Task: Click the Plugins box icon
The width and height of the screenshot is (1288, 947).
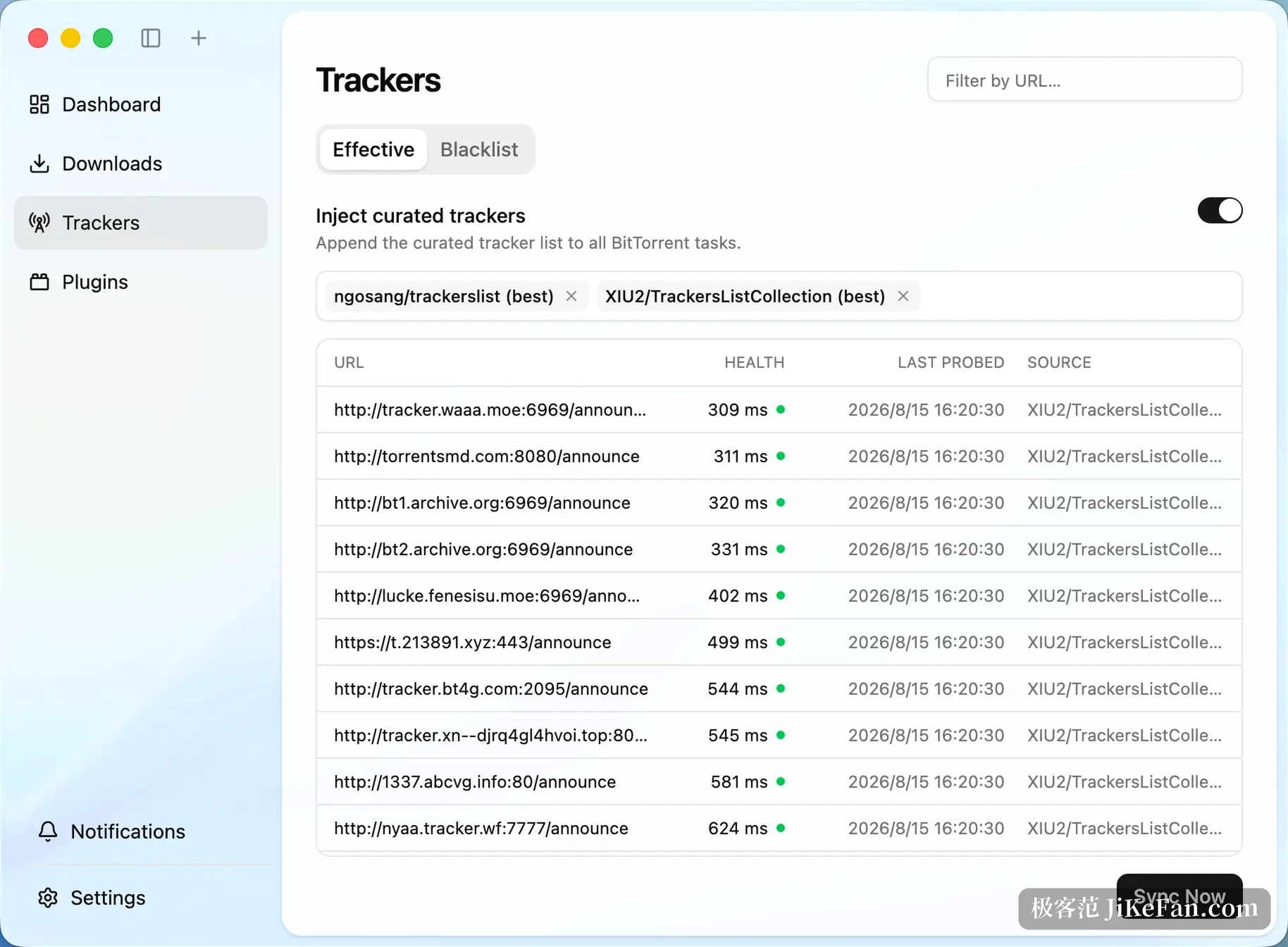Action: 39,282
